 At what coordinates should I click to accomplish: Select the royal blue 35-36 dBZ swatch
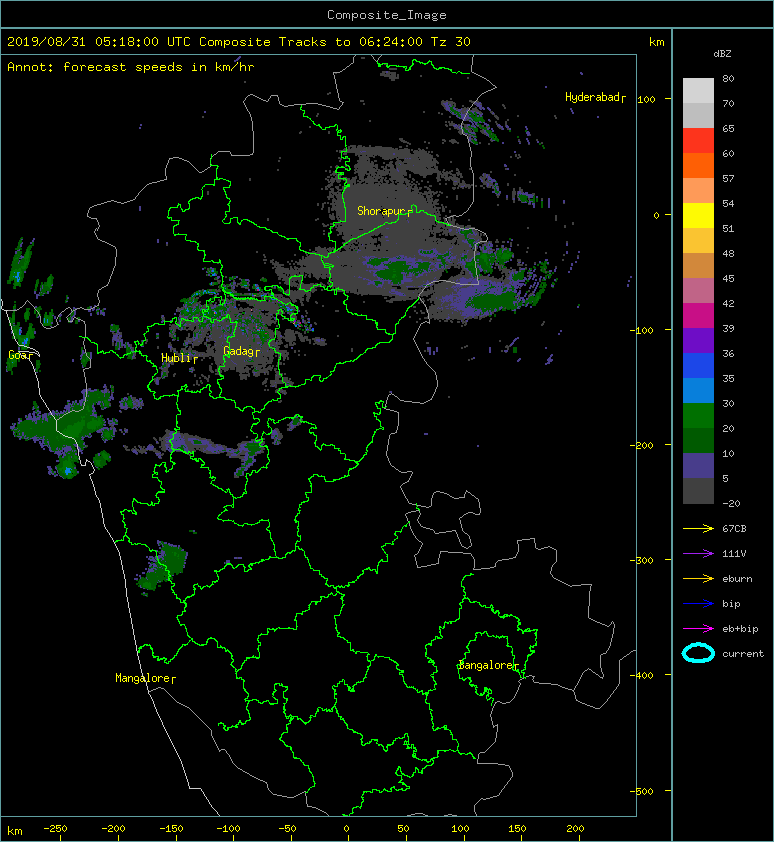698,365
